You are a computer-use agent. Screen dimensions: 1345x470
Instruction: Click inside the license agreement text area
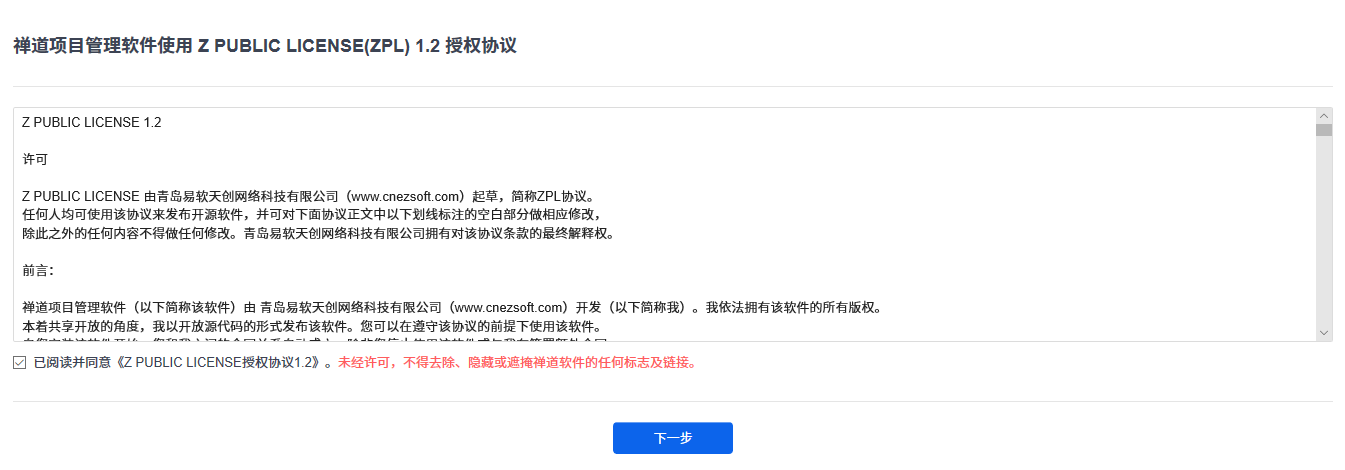665,225
